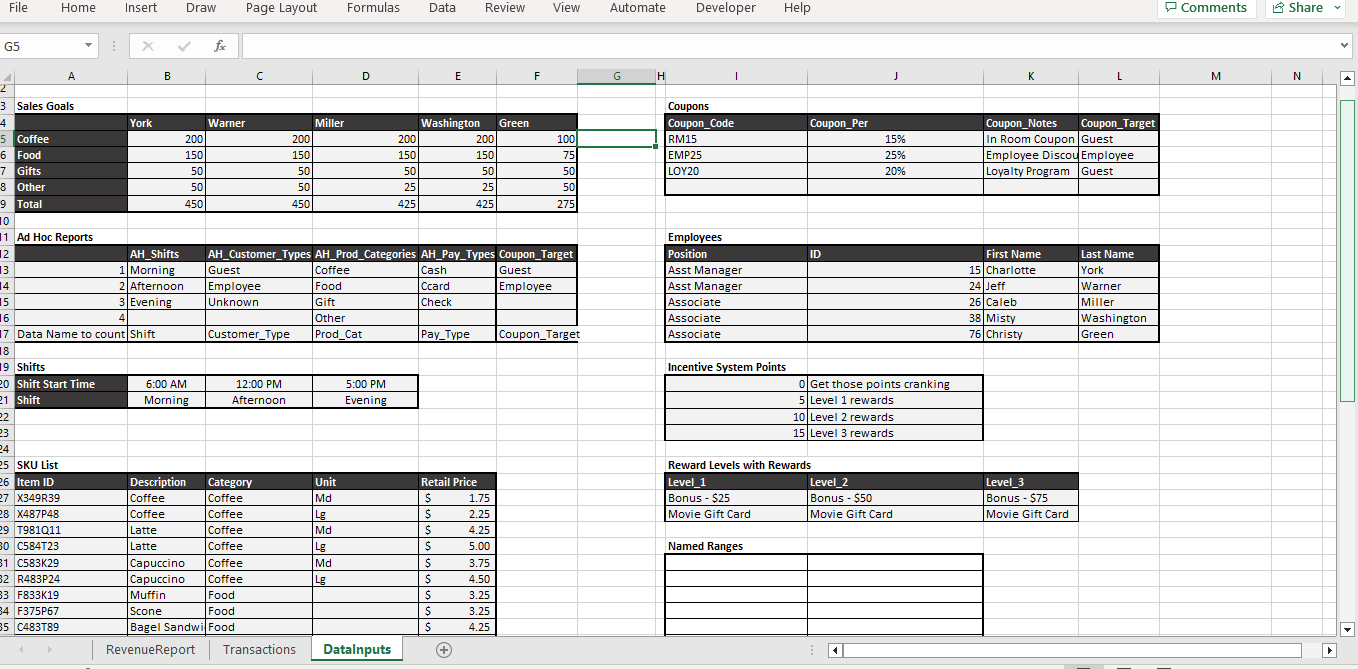This screenshot has height=669, width=1358.
Task: Click the Enter checkmark formula bar icon
Action: (x=184, y=47)
